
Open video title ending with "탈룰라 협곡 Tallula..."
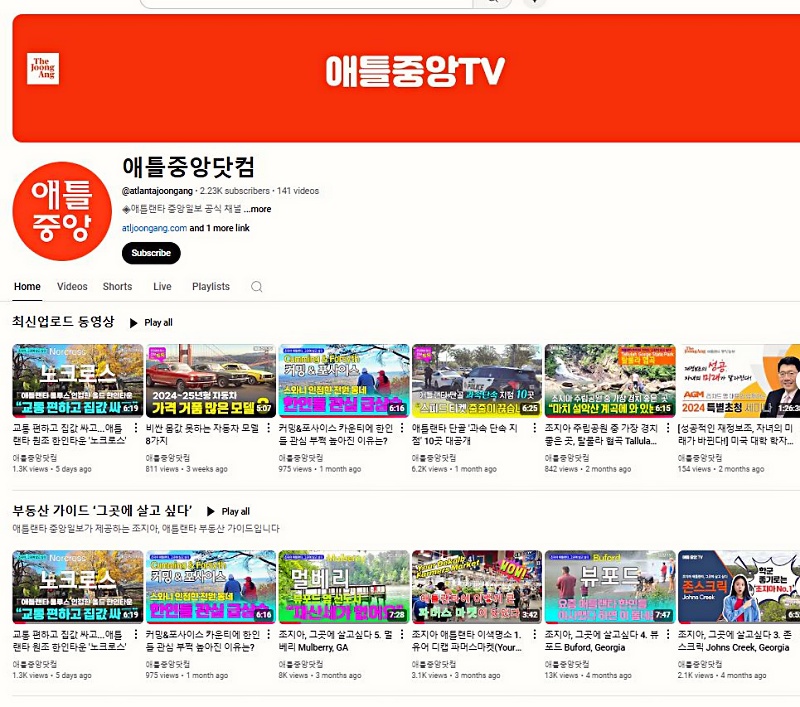601,434
